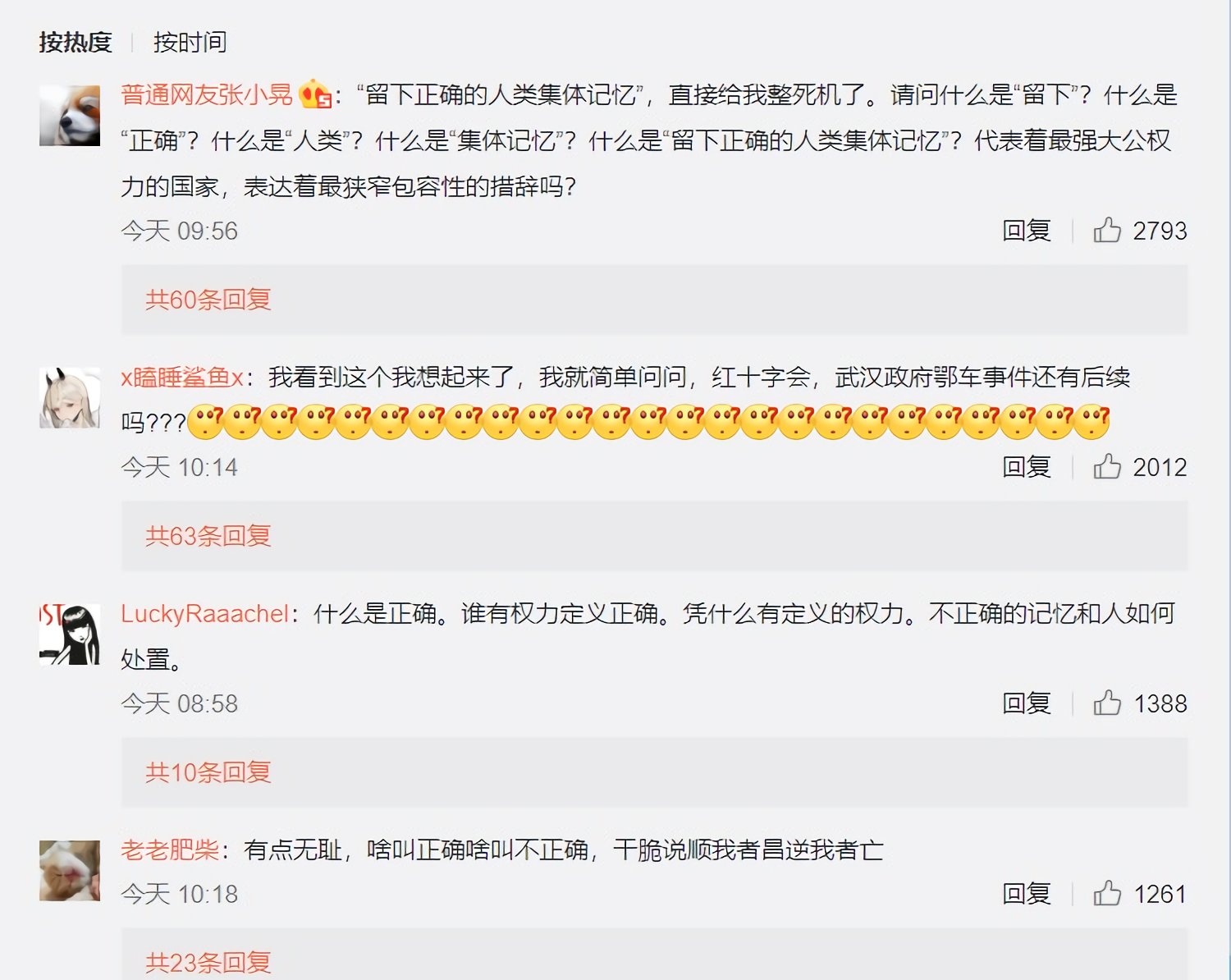
Task: Switch to 按时间 sorting tab
Action: pyautogui.click(x=190, y=42)
